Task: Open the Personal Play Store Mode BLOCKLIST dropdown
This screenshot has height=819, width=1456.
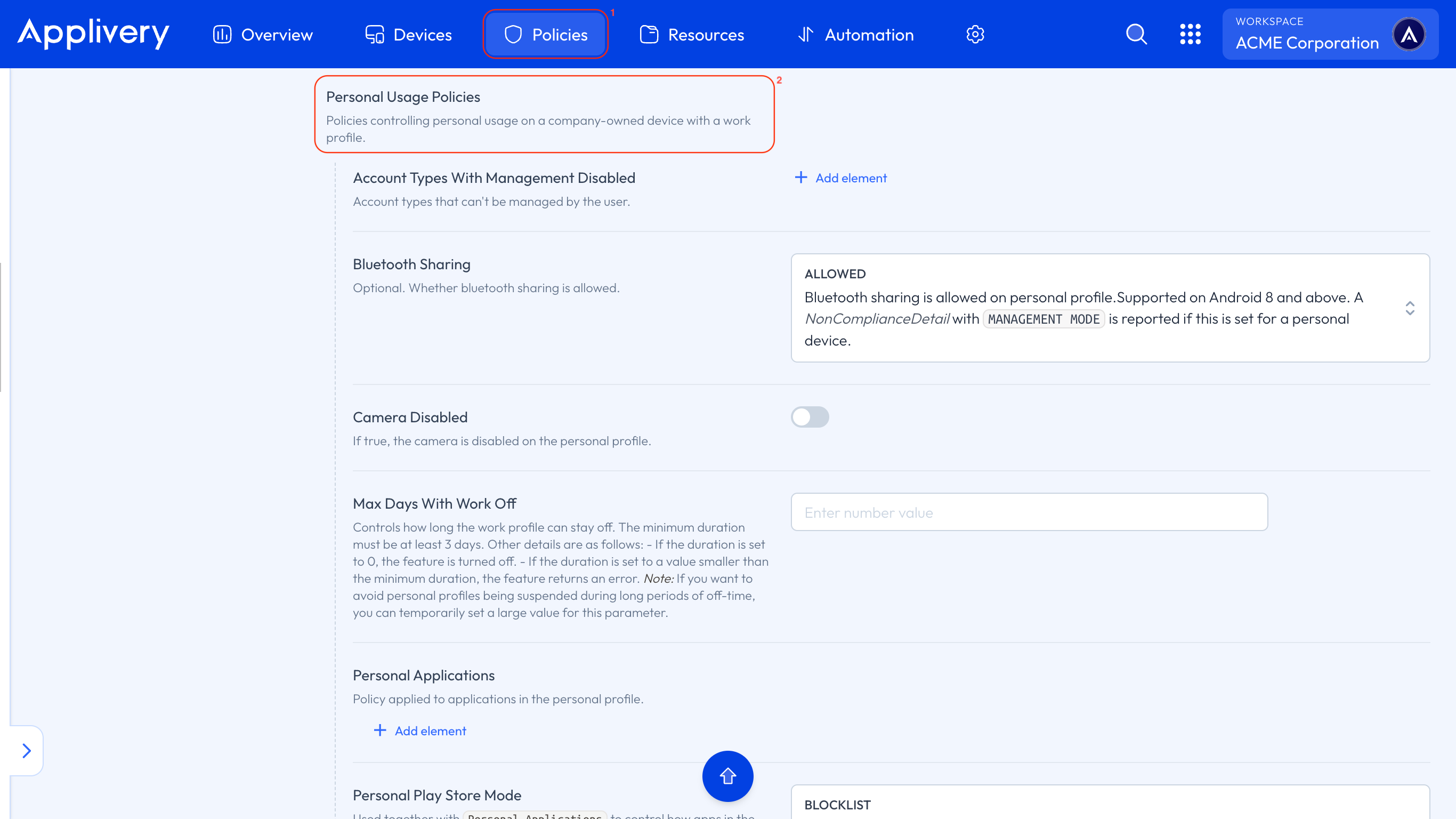Action: click(x=1110, y=804)
